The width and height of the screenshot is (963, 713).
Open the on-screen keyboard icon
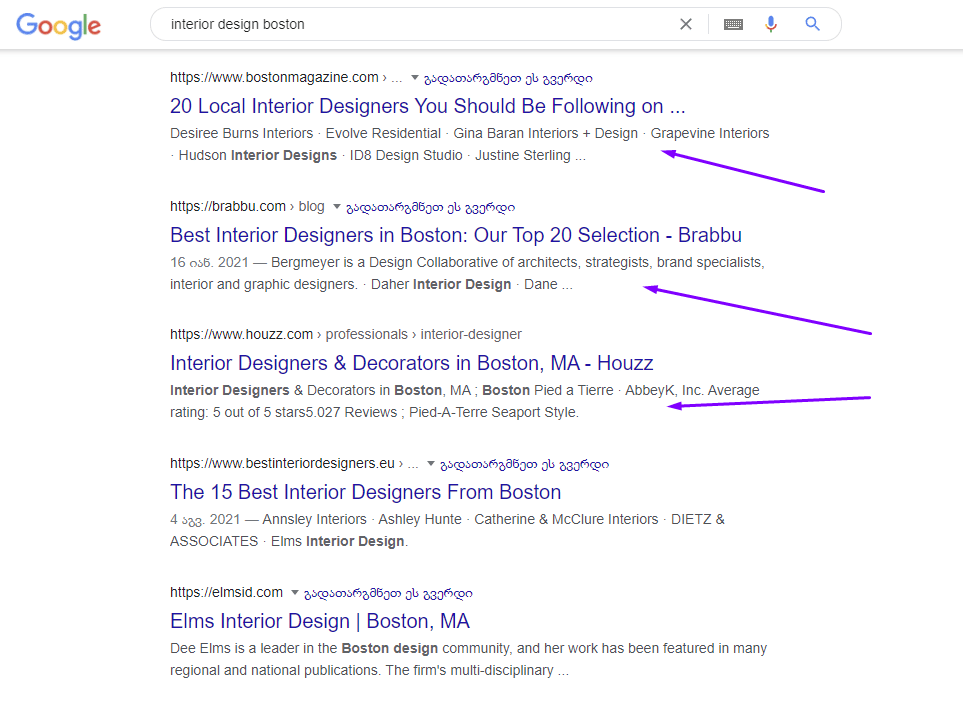click(733, 25)
